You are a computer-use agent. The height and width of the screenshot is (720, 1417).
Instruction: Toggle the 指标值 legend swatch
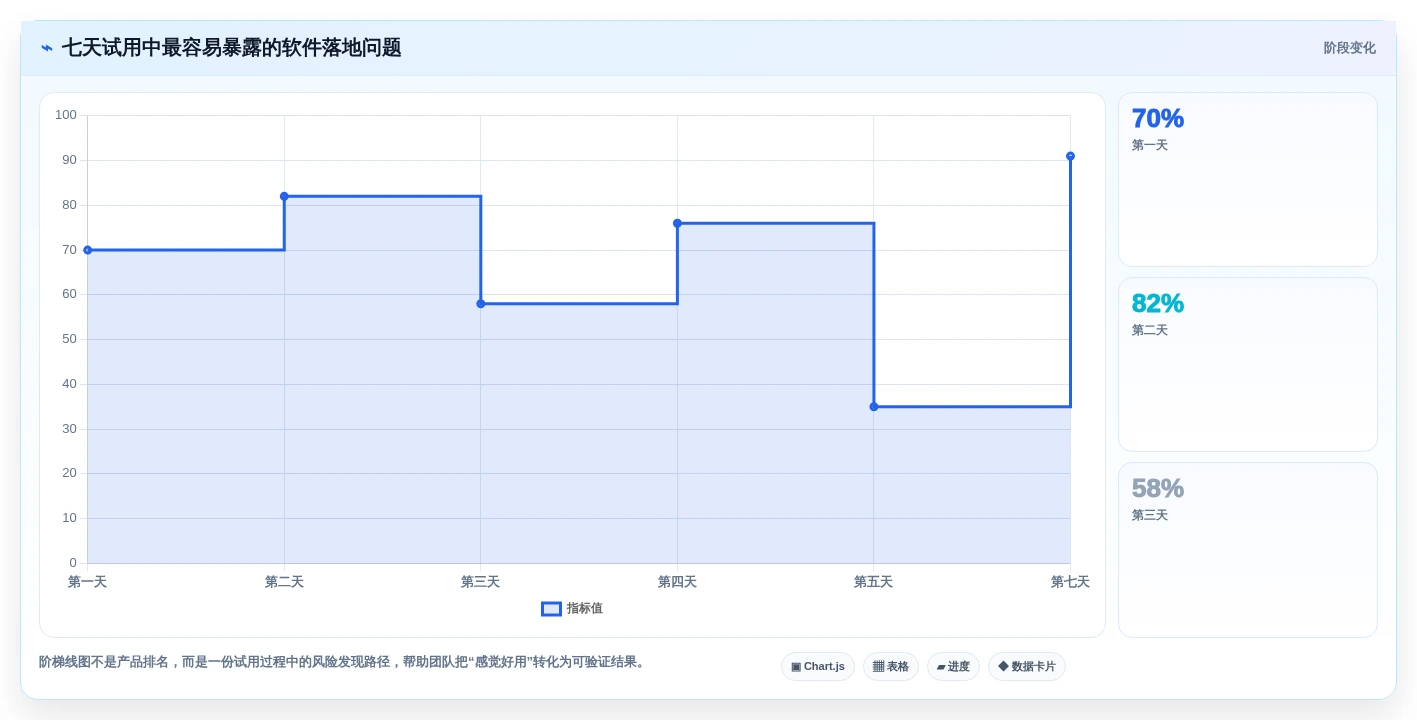551,609
